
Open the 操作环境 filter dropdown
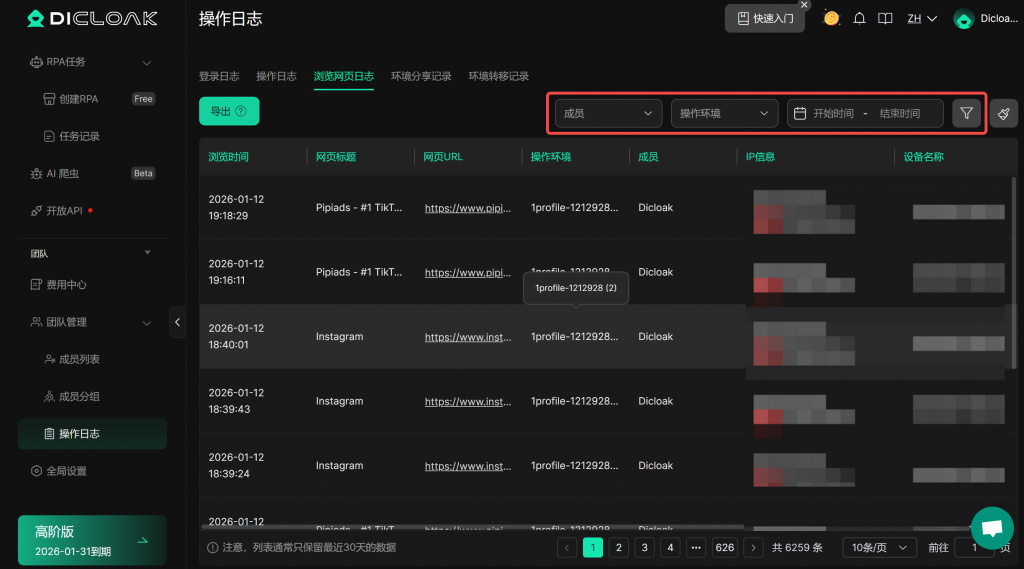pos(724,113)
